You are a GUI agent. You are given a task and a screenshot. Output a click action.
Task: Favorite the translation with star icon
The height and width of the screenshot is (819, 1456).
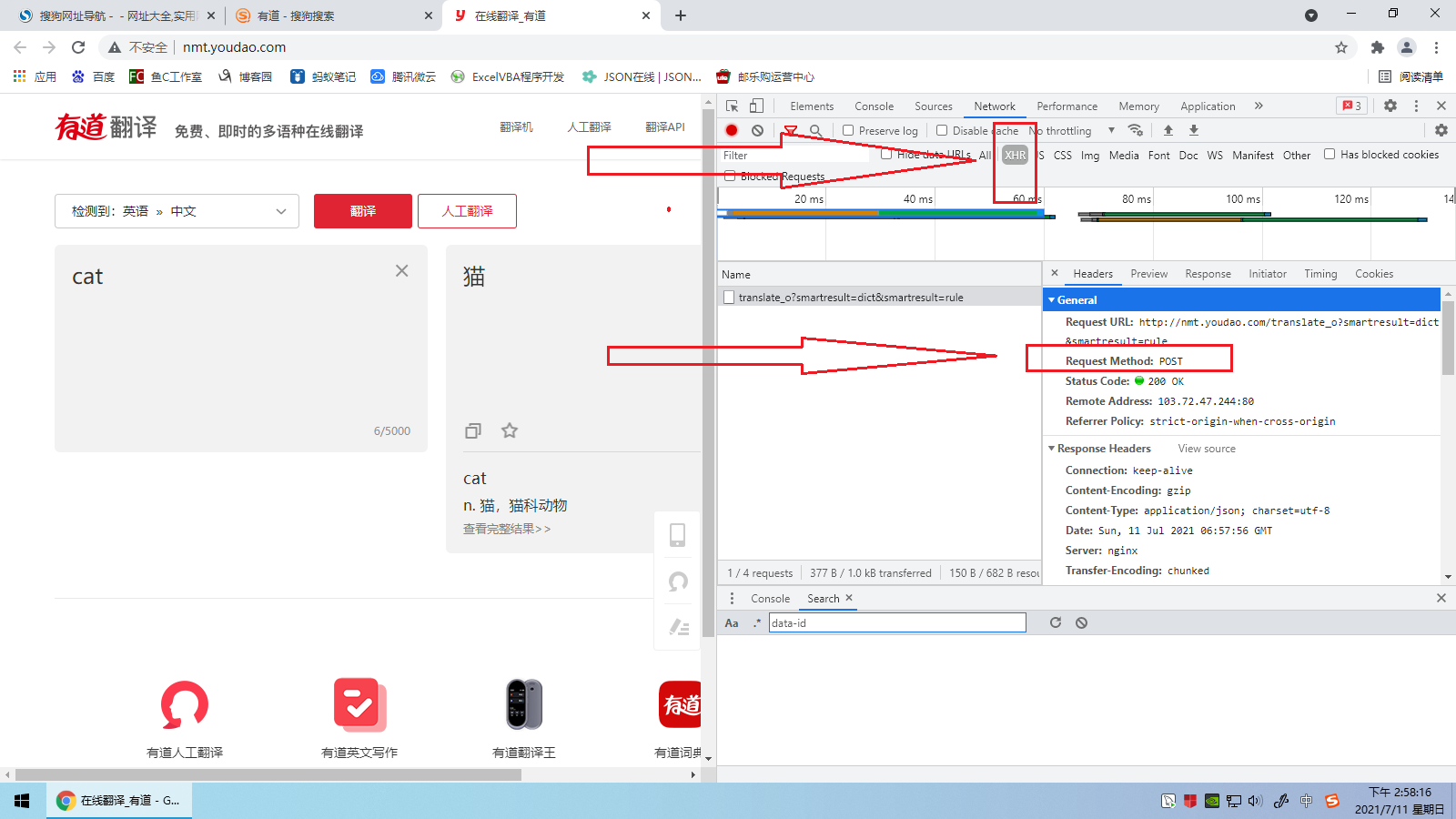pyautogui.click(x=510, y=430)
